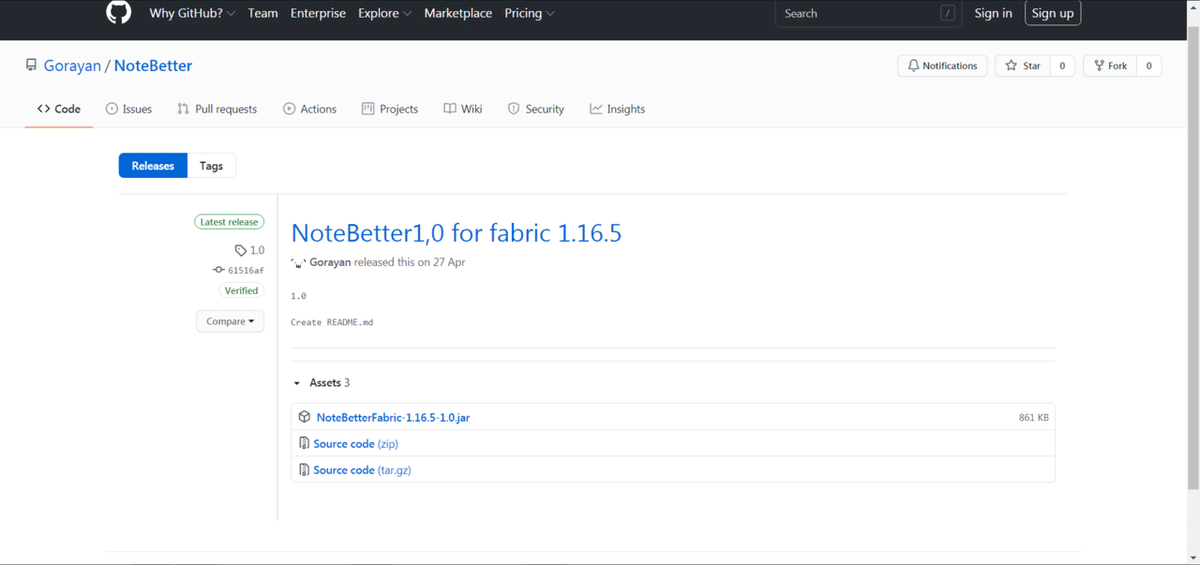Open the Why GitHub? dropdown menu

pos(192,13)
